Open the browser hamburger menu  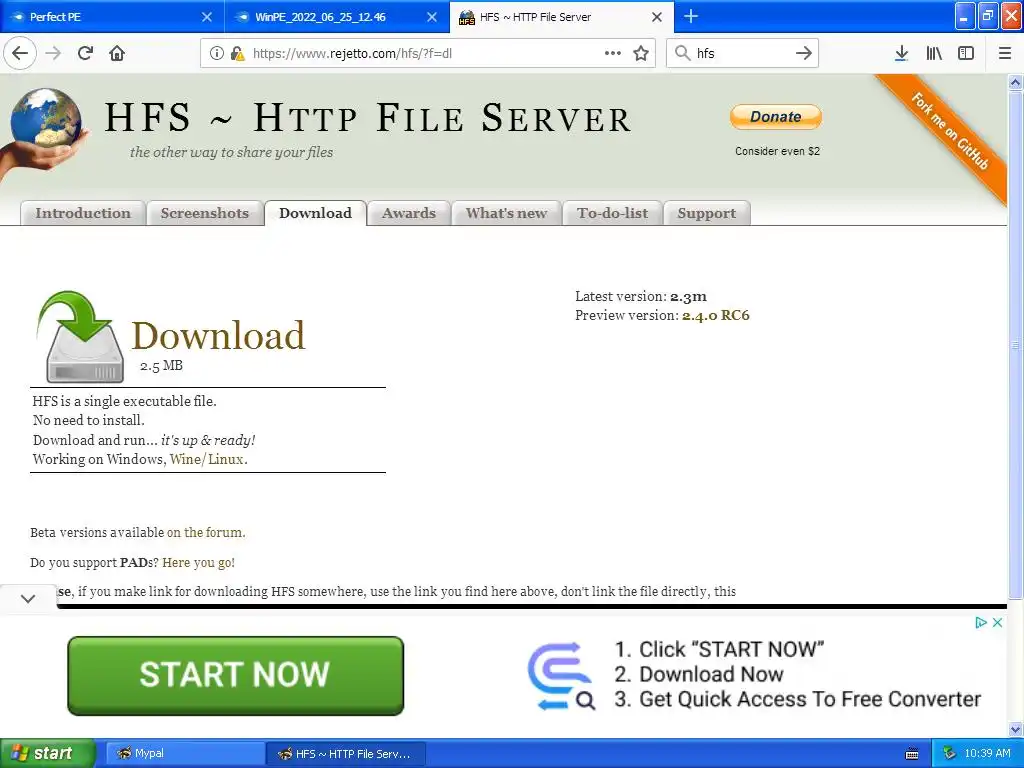(x=1005, y=53)
